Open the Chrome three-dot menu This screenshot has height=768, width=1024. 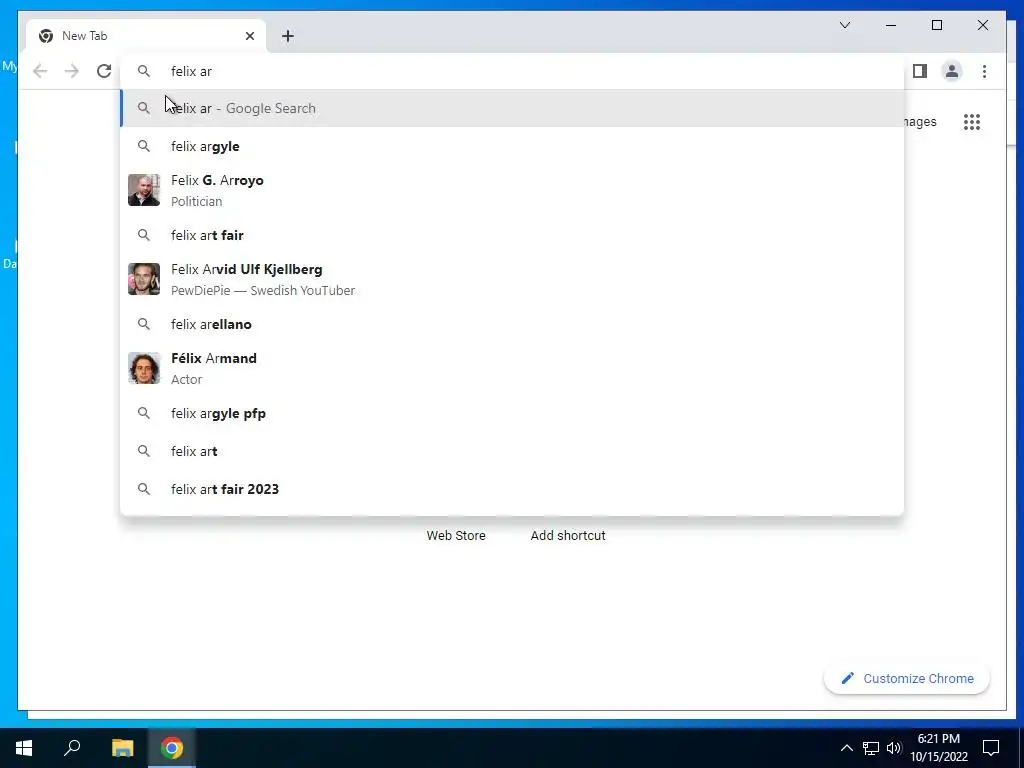pyautogui.click(x=984, y=71)
